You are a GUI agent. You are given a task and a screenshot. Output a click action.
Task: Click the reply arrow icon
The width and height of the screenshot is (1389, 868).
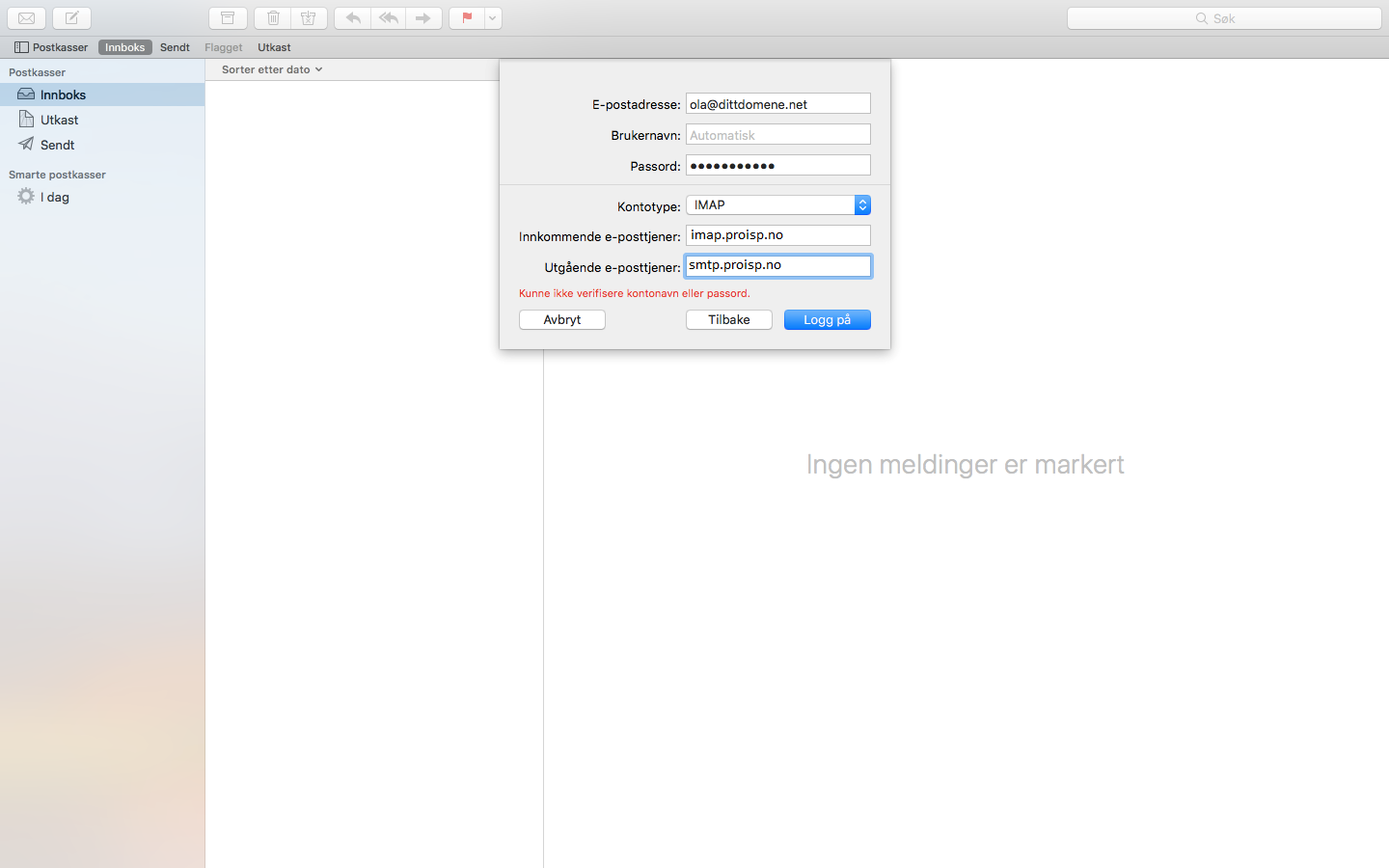pyautogui.click(x=353, y=18)
